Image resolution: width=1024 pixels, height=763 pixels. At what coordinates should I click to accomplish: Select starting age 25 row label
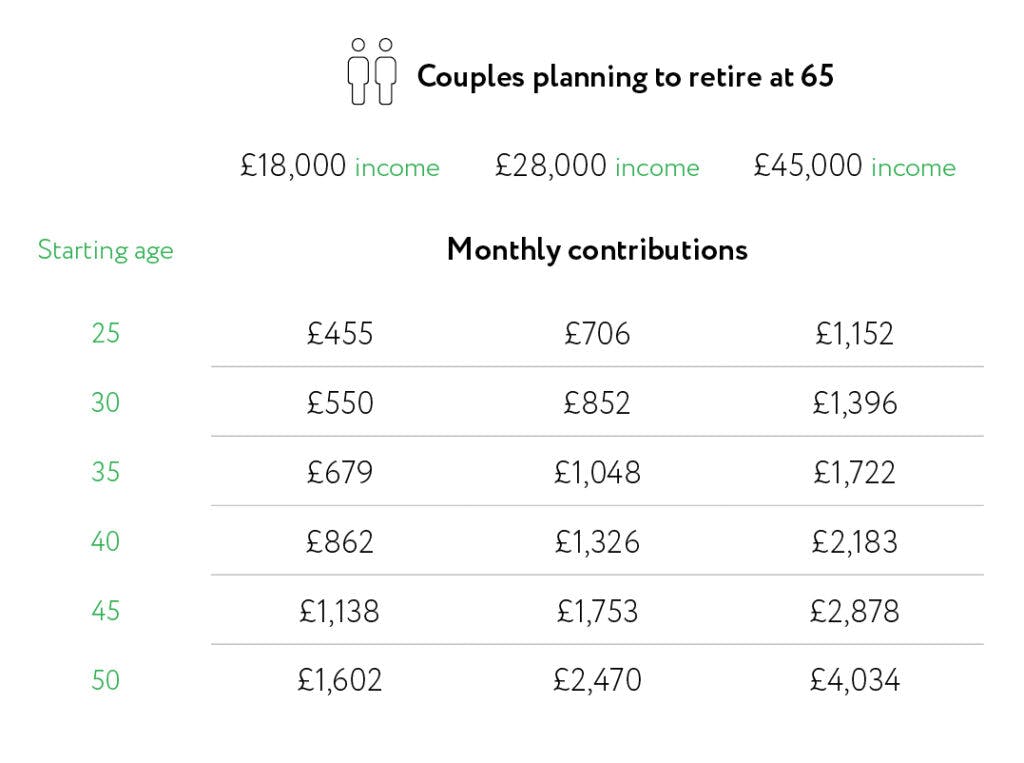click(106, 333)
